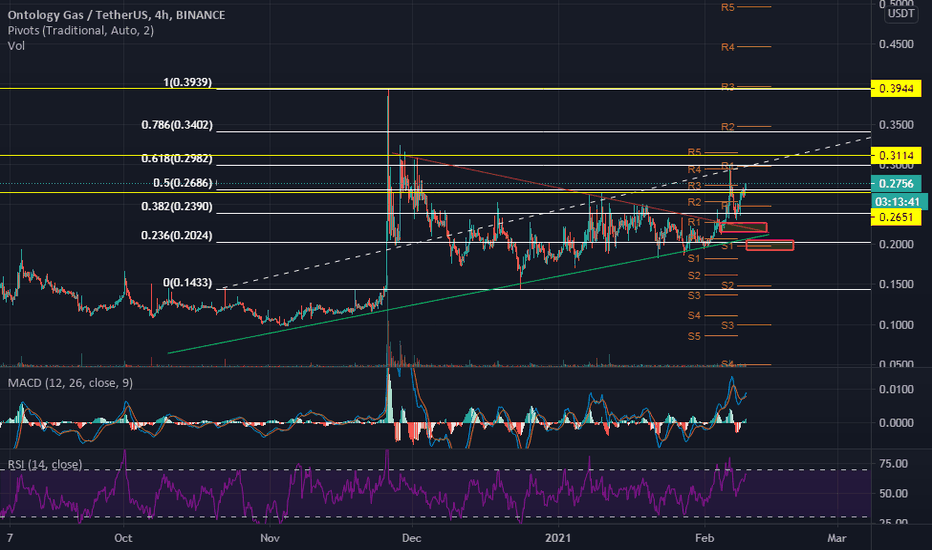
Task: Select the Pivots (Traditional, Auto, 2) indicator legend
Action: pos(81,30)
